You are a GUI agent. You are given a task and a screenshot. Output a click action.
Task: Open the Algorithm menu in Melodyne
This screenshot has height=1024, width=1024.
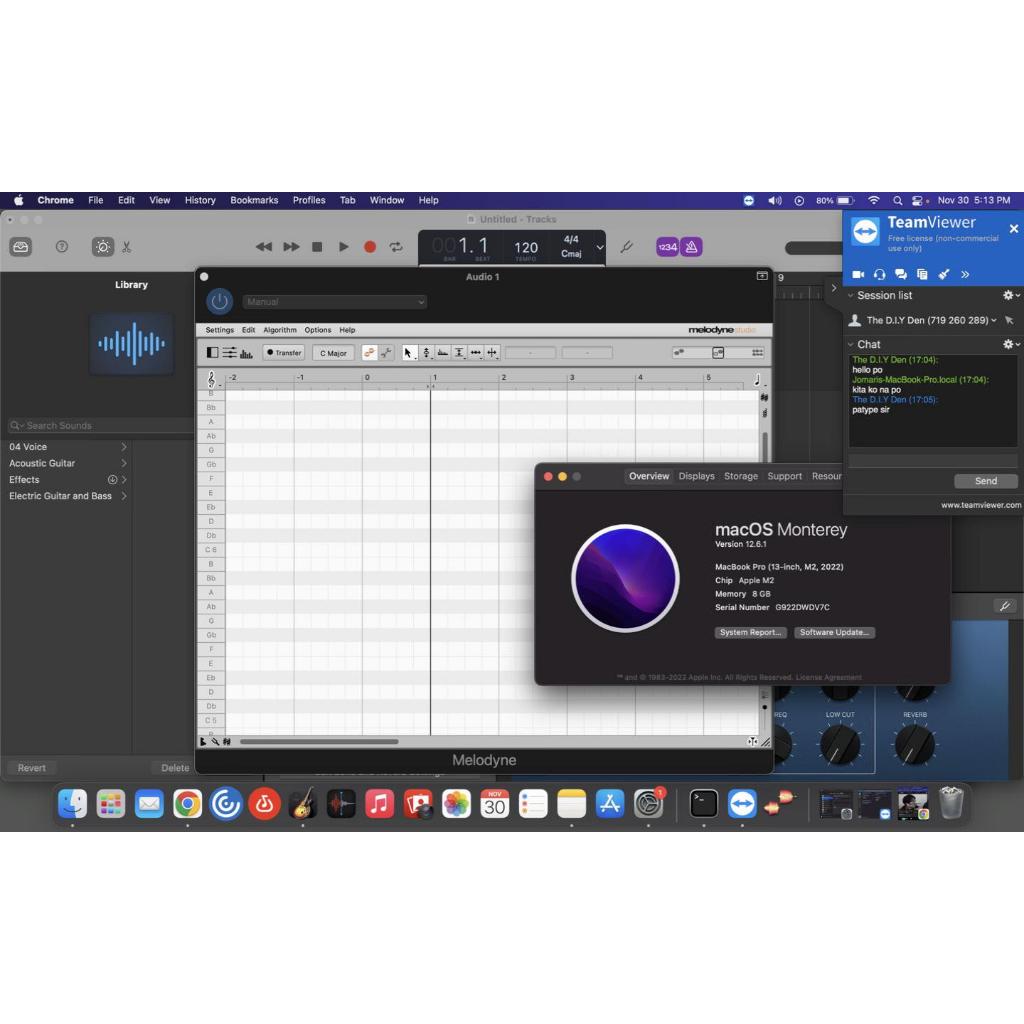[x=280, y=330]
